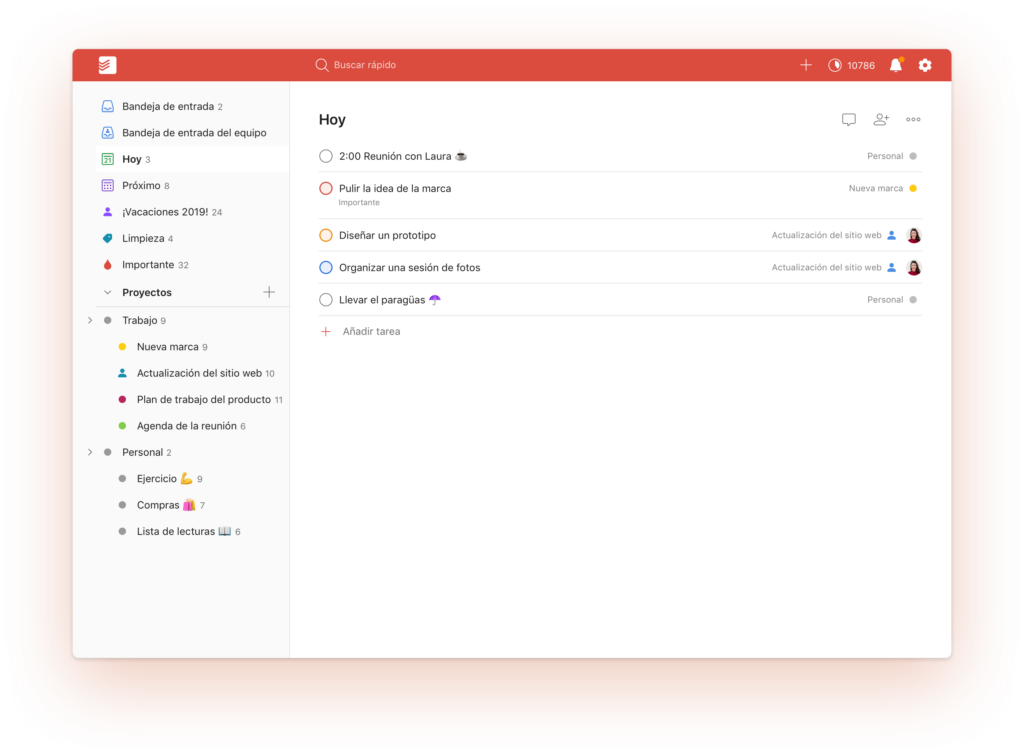Screen dimensions: 1024x754
Task: Click the ¡Vacaciones 2019! person icon
Action: coord(108,212)
